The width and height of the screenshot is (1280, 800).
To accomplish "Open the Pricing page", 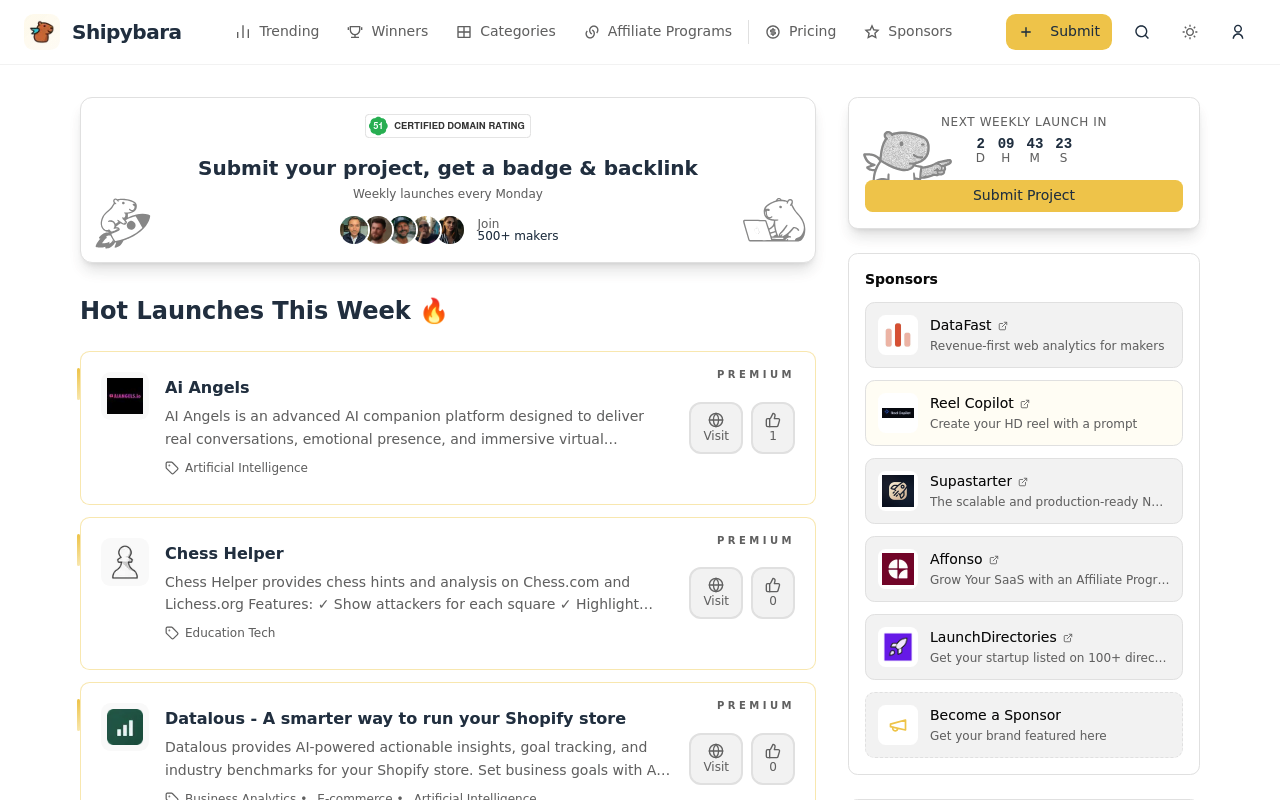I will (800, 32).
